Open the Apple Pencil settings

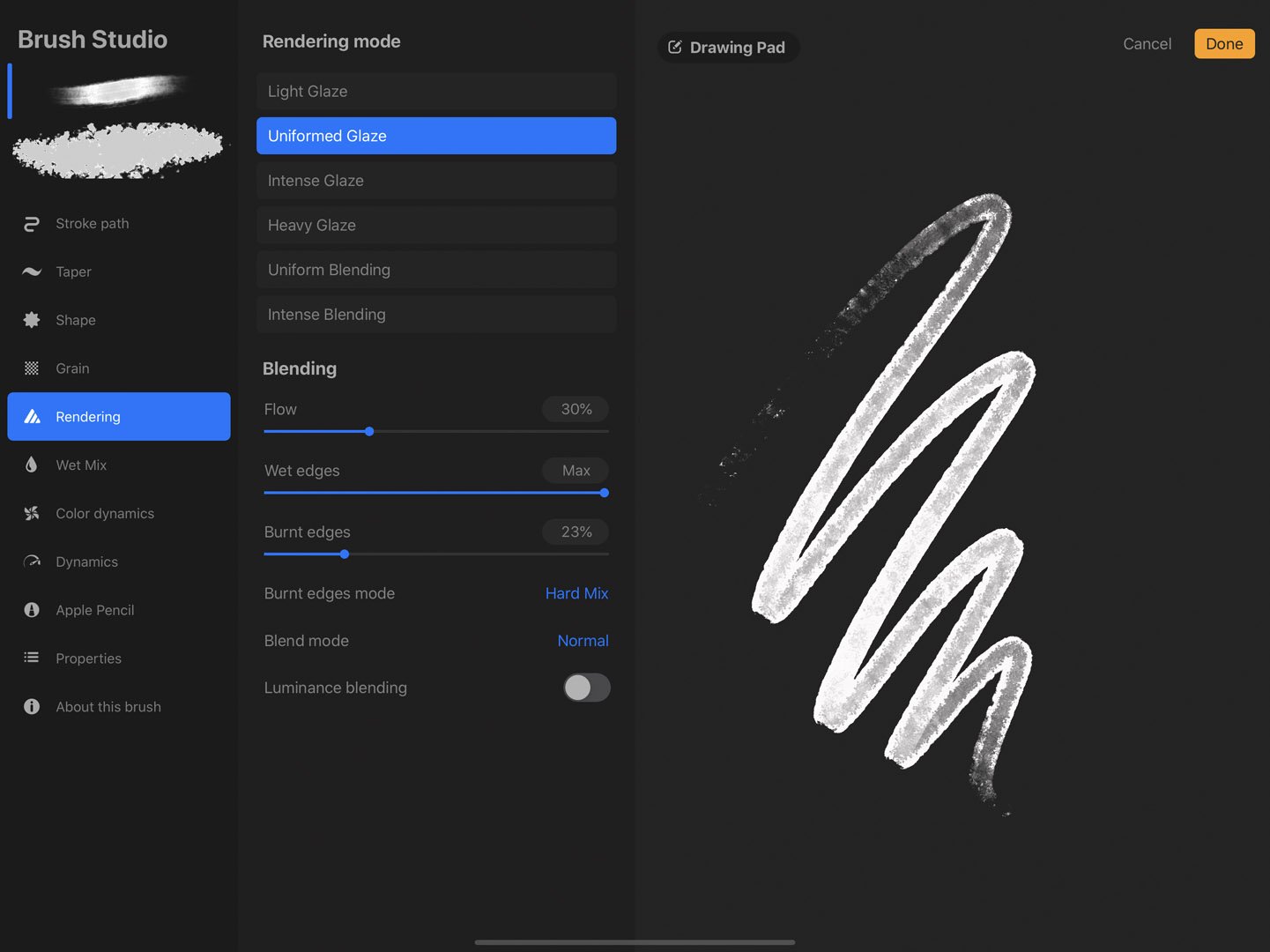(x=94, y=610)
